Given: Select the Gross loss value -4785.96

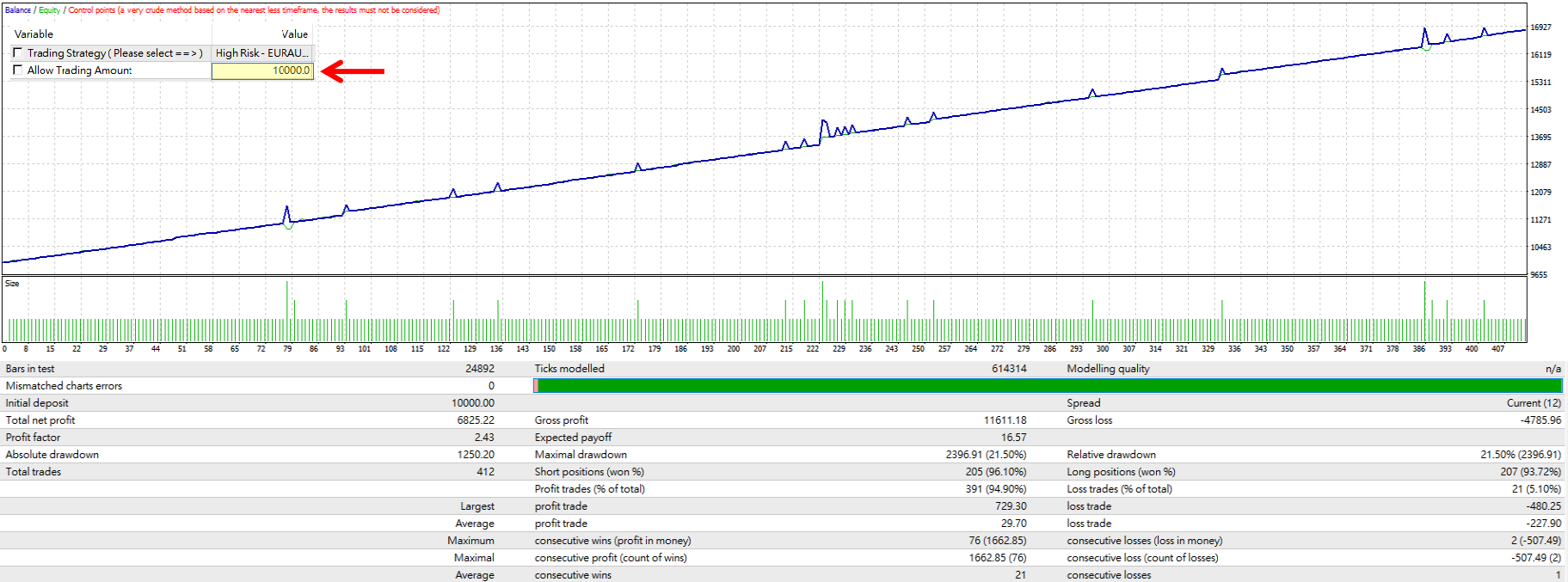Looking at the screenshot, I should pyautogui.click(x=1540, y=420).
